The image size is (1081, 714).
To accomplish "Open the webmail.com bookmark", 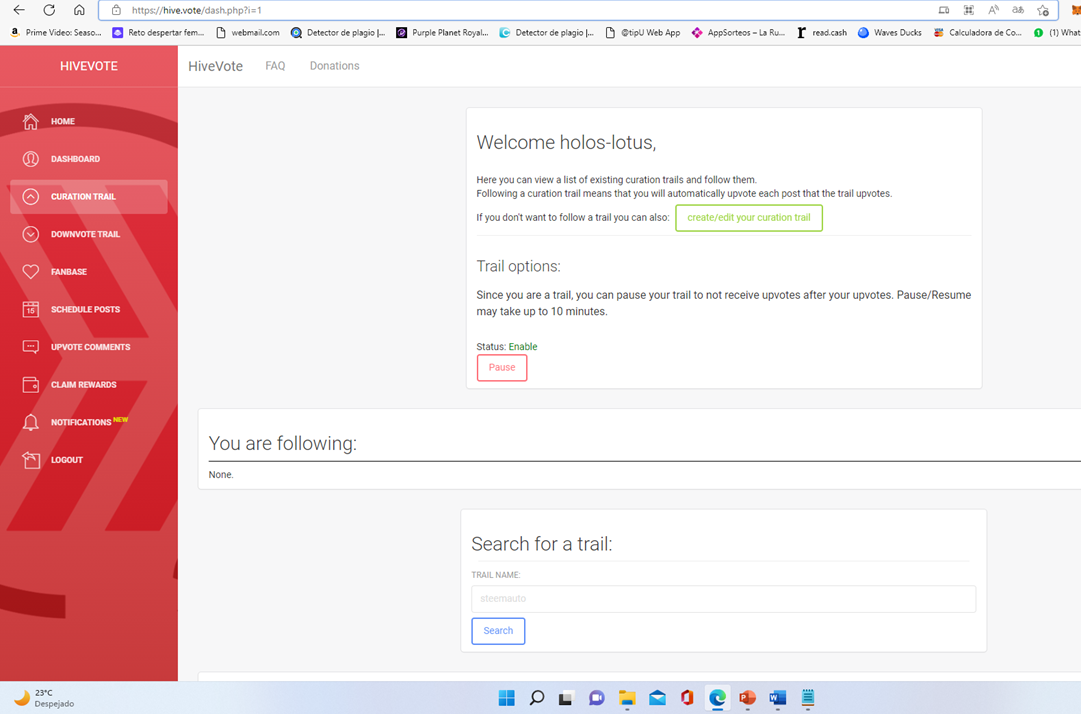I will coord(248,32).
